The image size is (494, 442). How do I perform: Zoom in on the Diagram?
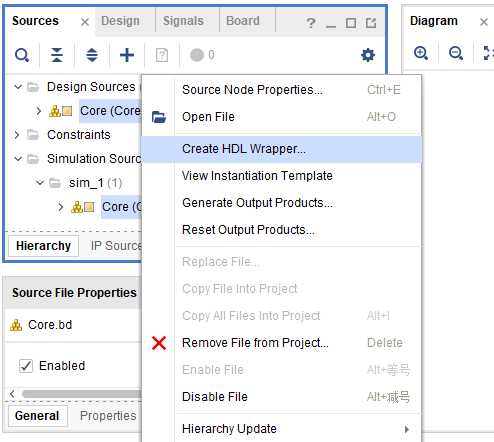421,53
